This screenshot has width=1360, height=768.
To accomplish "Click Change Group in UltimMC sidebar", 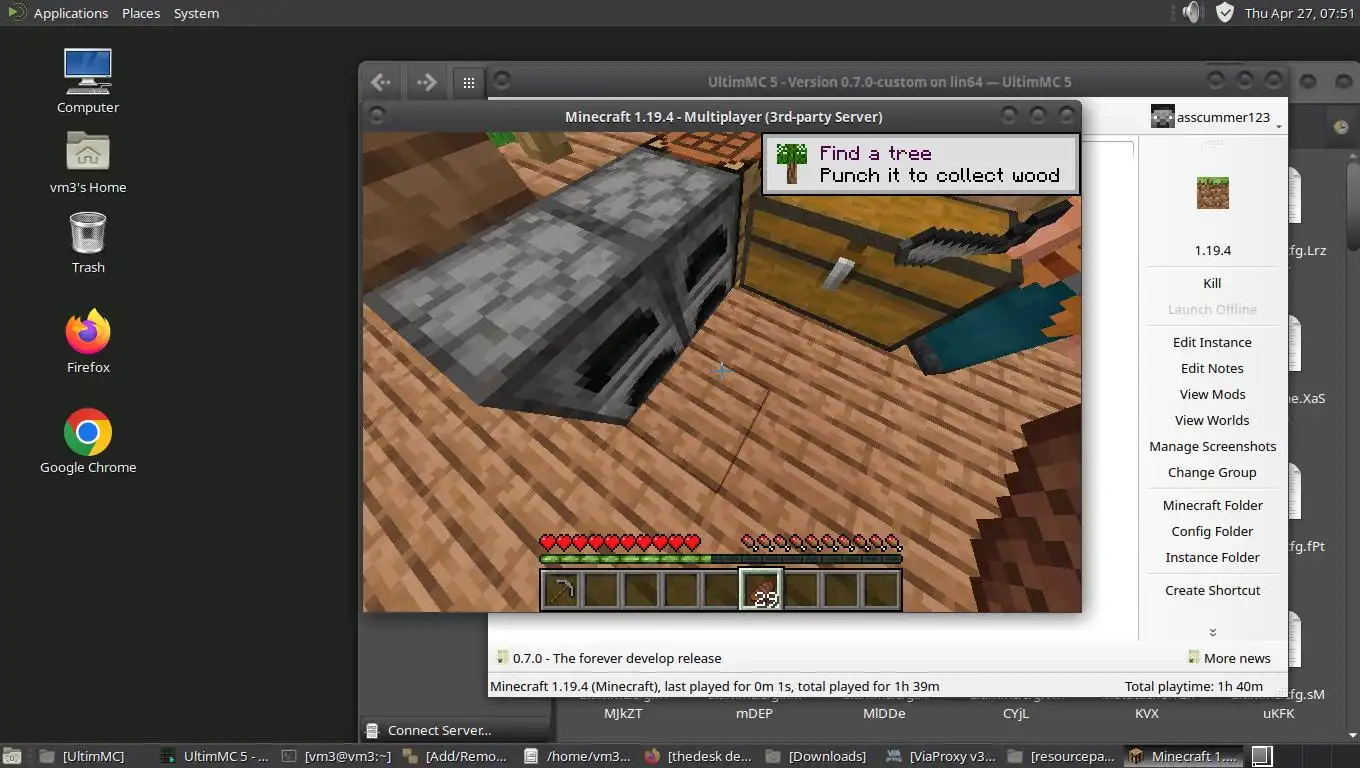I will coord(1213,472).
